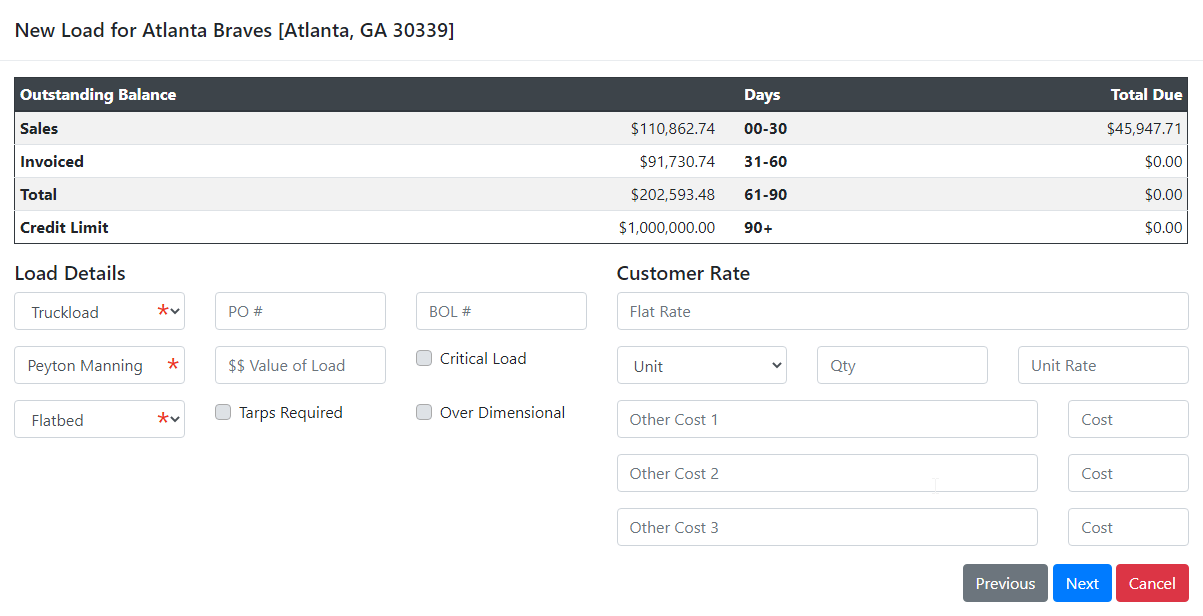Click the BOL # input field
This screenshot has width=1203, height=616.
(501, 311)
